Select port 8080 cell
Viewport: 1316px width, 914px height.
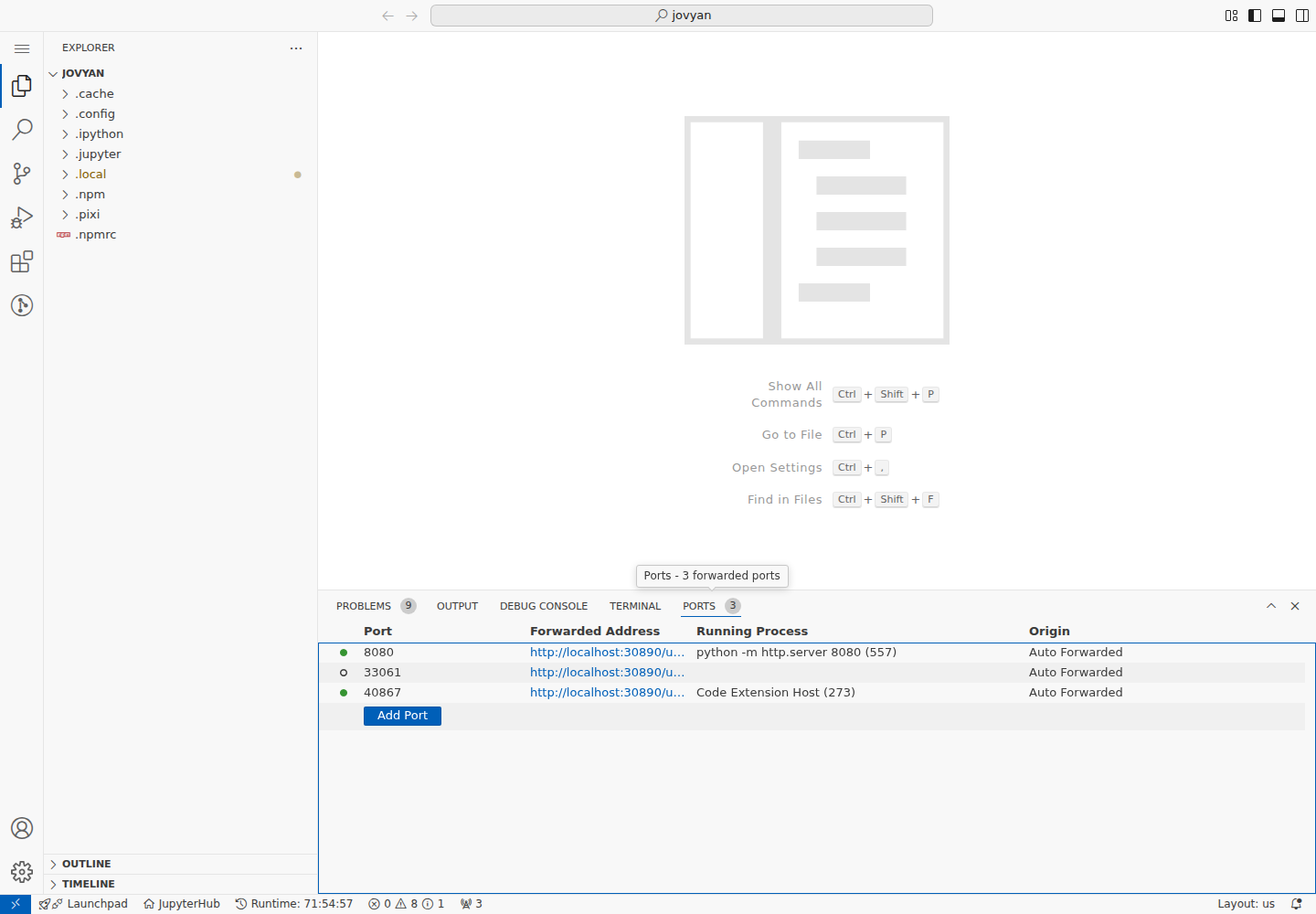pyautogui.click(x=378, y=653)
